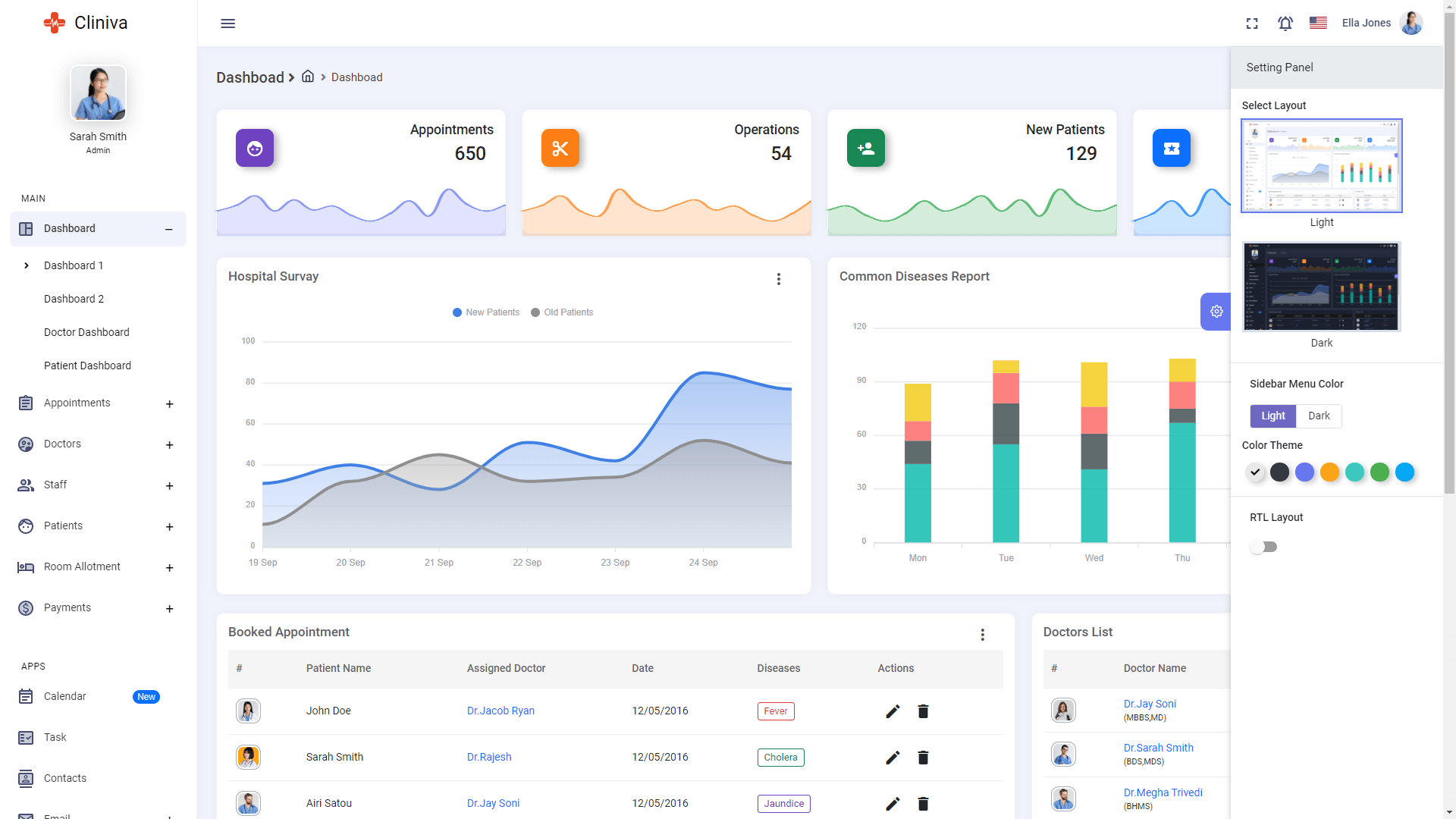Choose the orange color theme swatch
This screenshot has height=819, width=1456.
click(x=1329, y=472)
